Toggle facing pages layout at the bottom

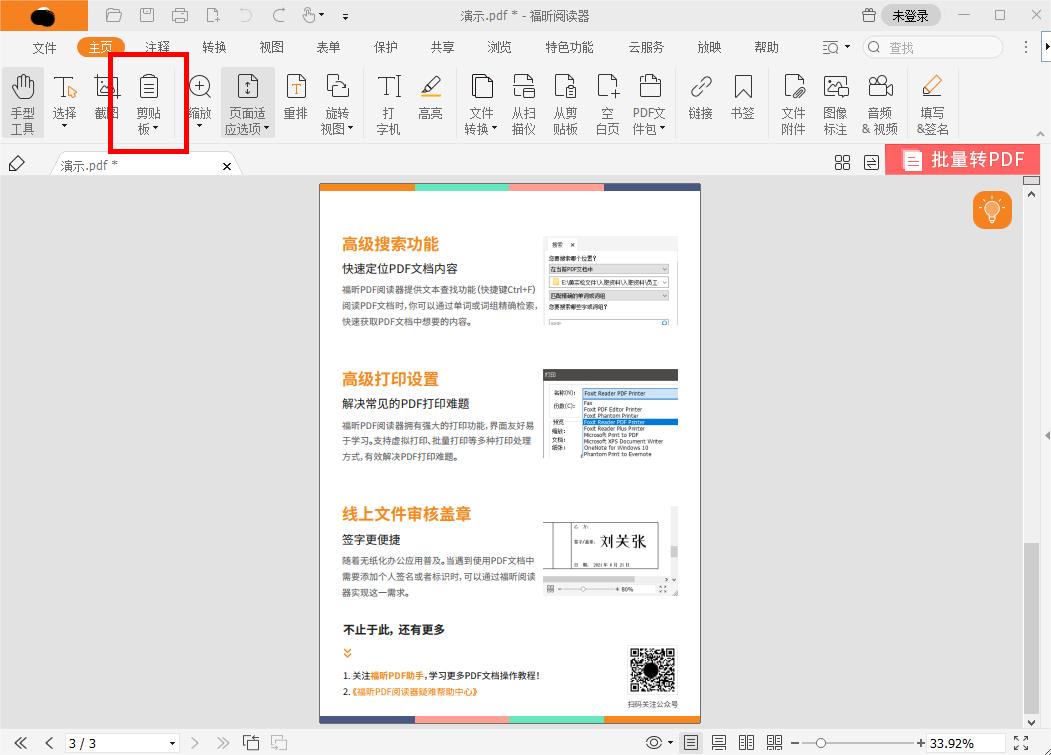(x=746, y=743)
